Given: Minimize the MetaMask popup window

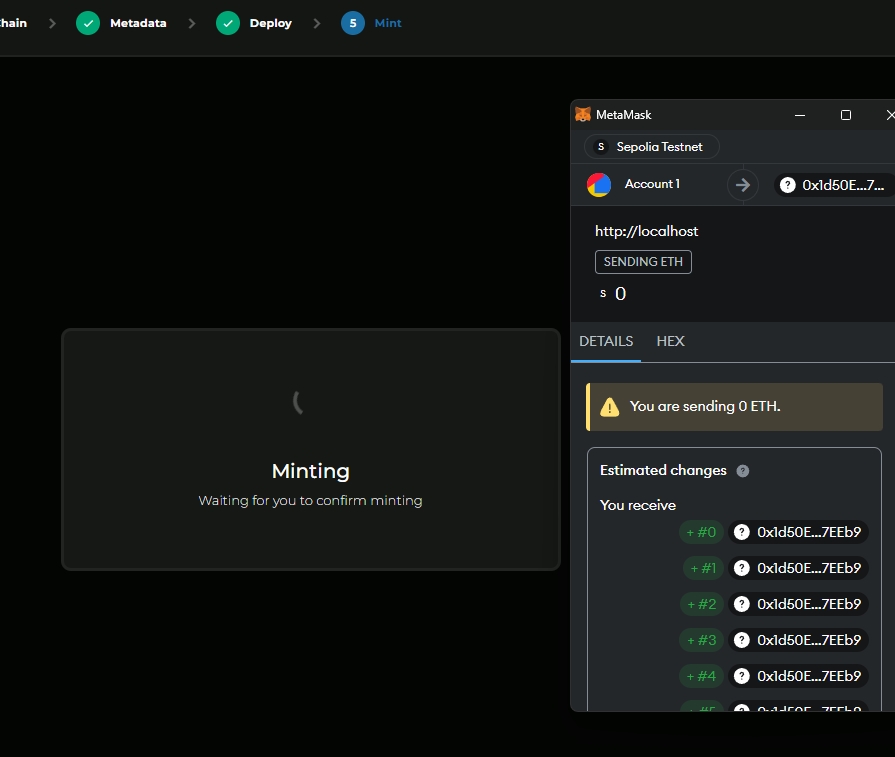Looking at the screenshot, I should [x=800, y=115].
